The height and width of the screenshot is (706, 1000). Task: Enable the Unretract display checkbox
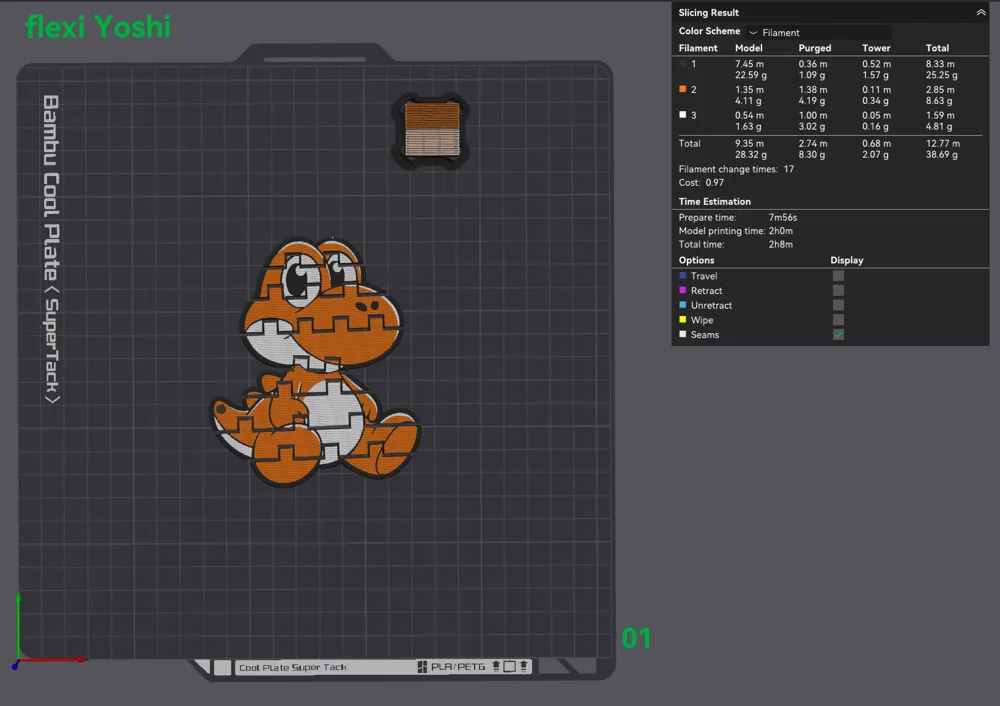click(838, 305)
